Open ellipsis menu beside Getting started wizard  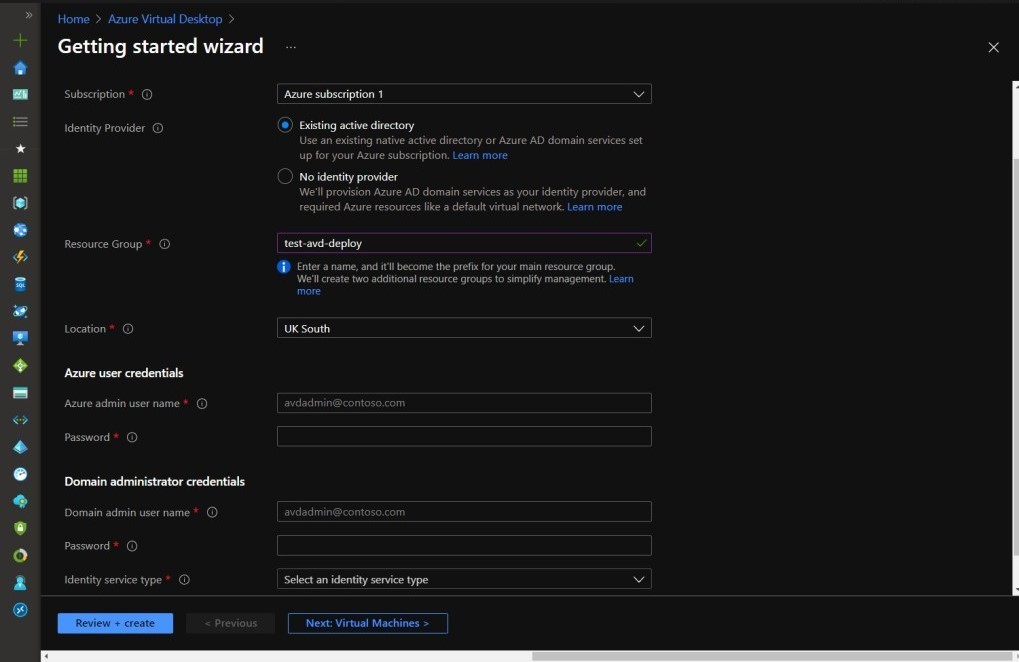coord(290,47)
